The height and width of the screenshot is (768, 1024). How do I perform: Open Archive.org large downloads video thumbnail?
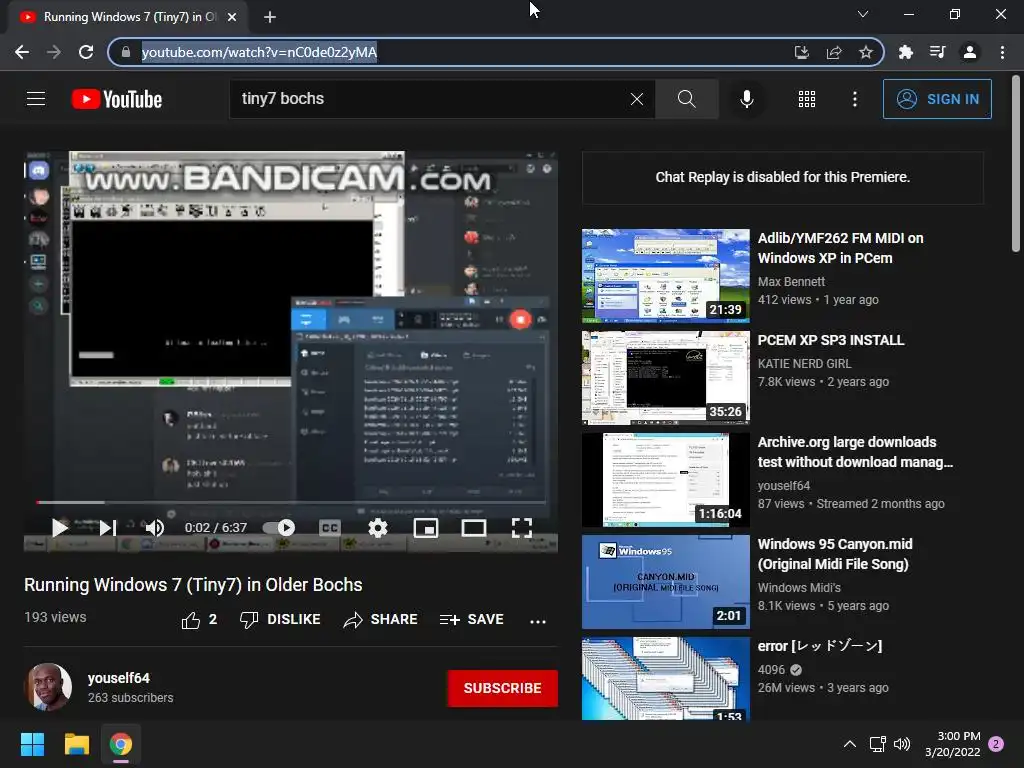[665, 479]
